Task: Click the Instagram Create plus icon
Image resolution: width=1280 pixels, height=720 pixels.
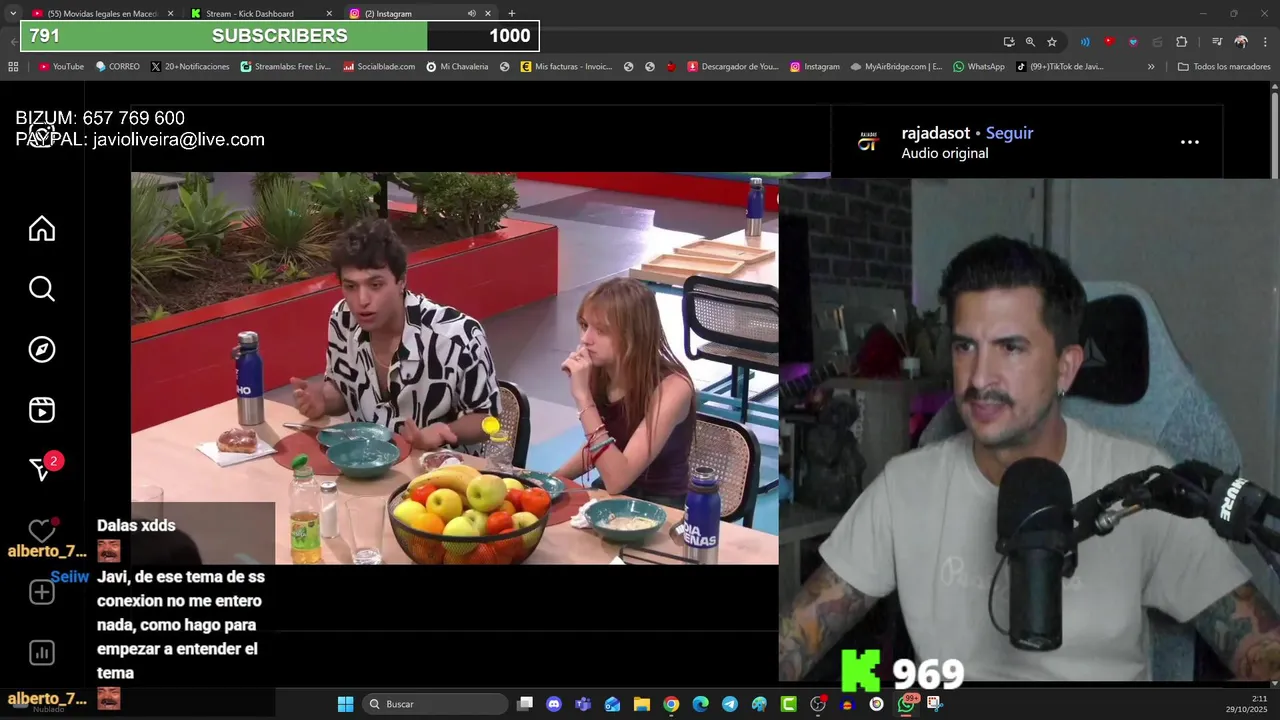Action: tap(41, 592)
